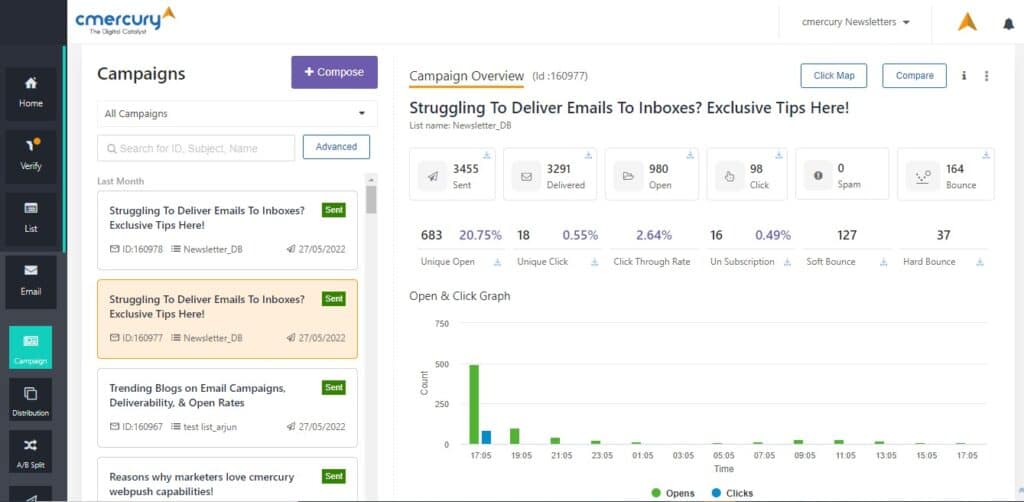Open the Email sidebar section
This screenshot has height=502, width=1024.
point(31,279)
